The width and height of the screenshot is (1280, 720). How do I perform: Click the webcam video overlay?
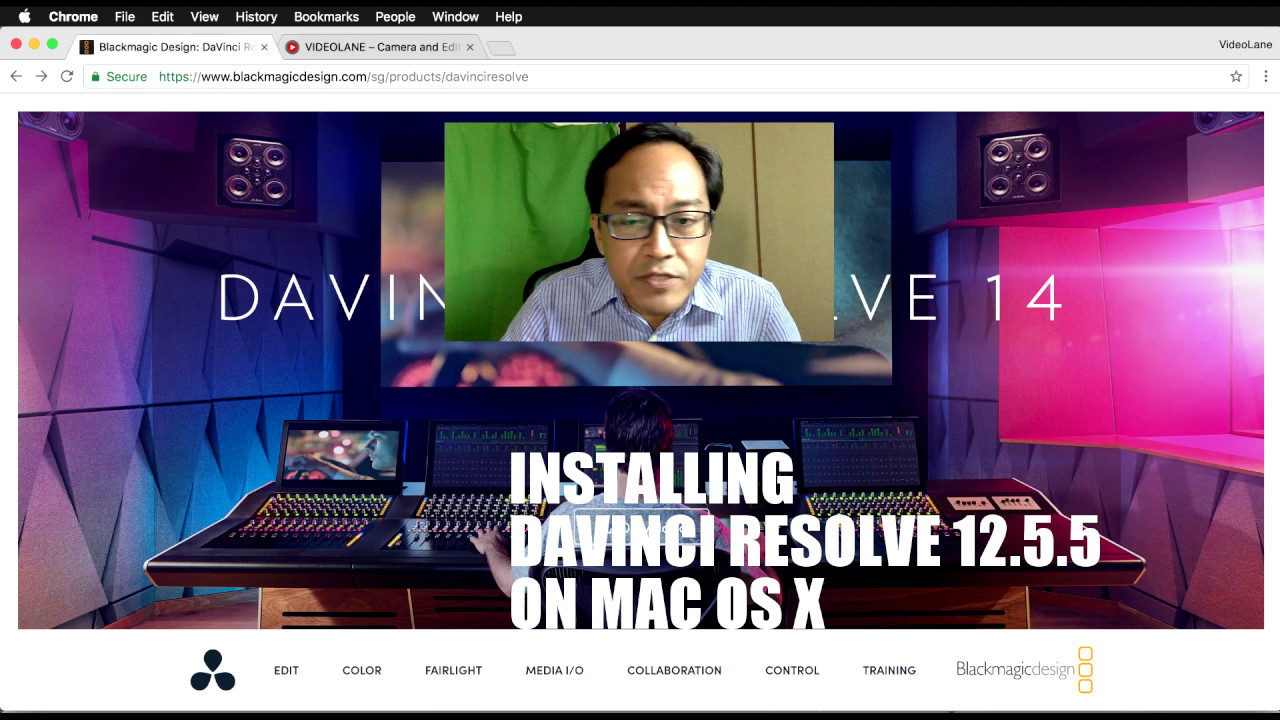pyautogui.click(x=639, y=232)
